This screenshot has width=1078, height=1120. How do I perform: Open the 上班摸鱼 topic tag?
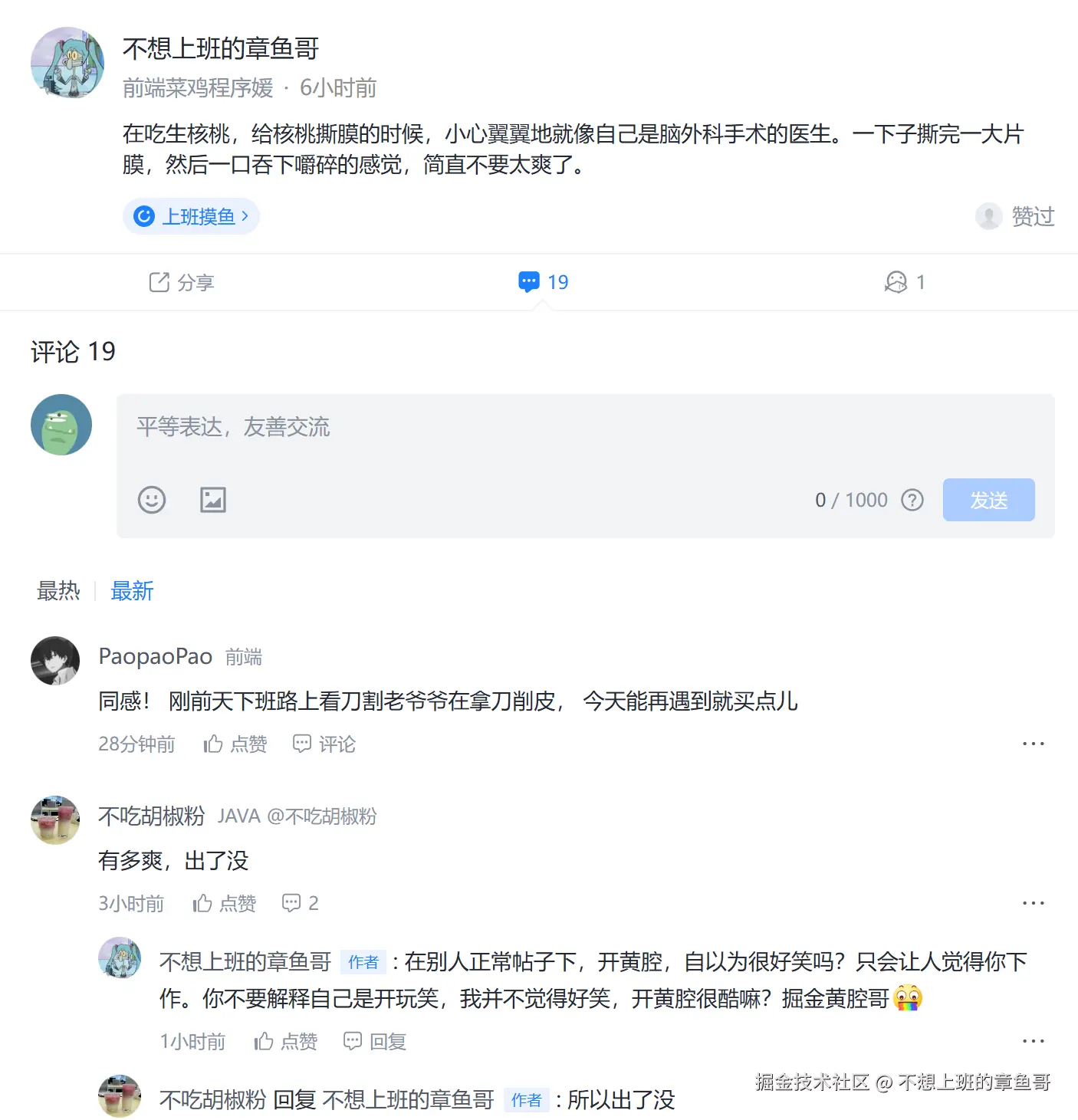click(191, 217)
